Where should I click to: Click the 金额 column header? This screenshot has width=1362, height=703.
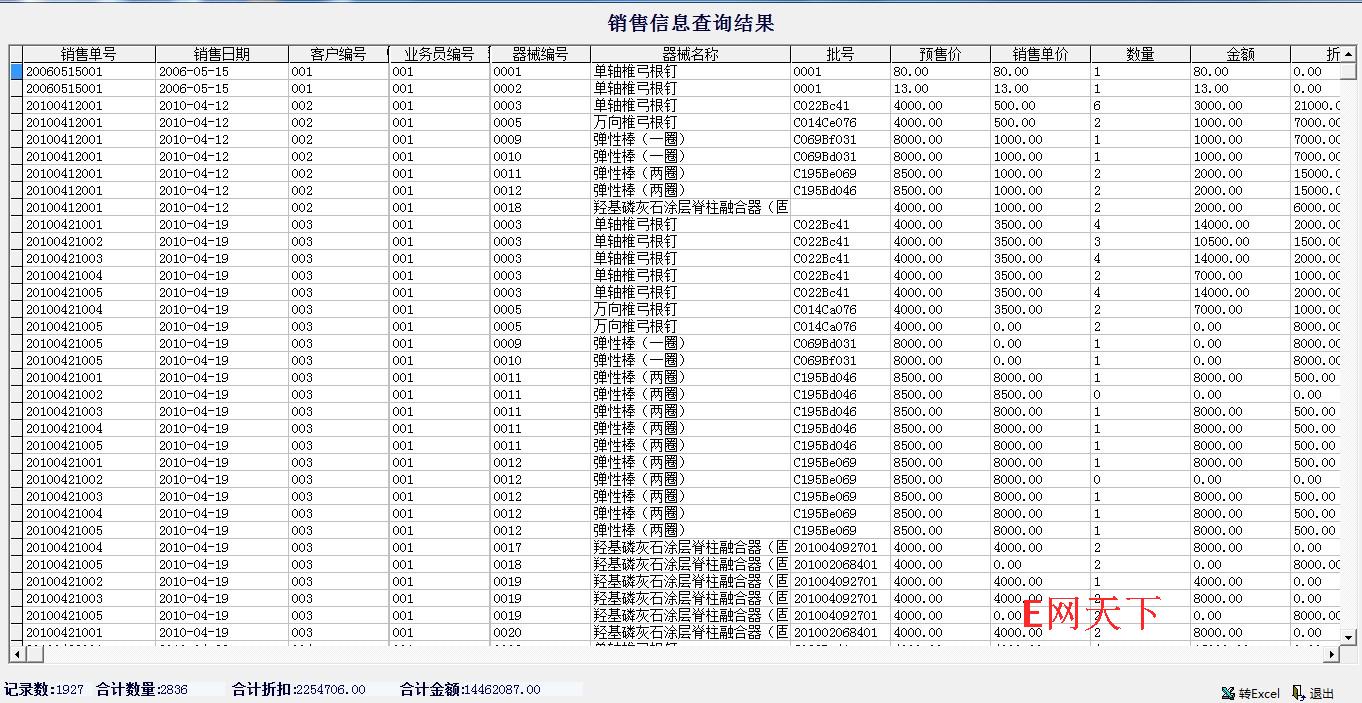pos(1240,54)
